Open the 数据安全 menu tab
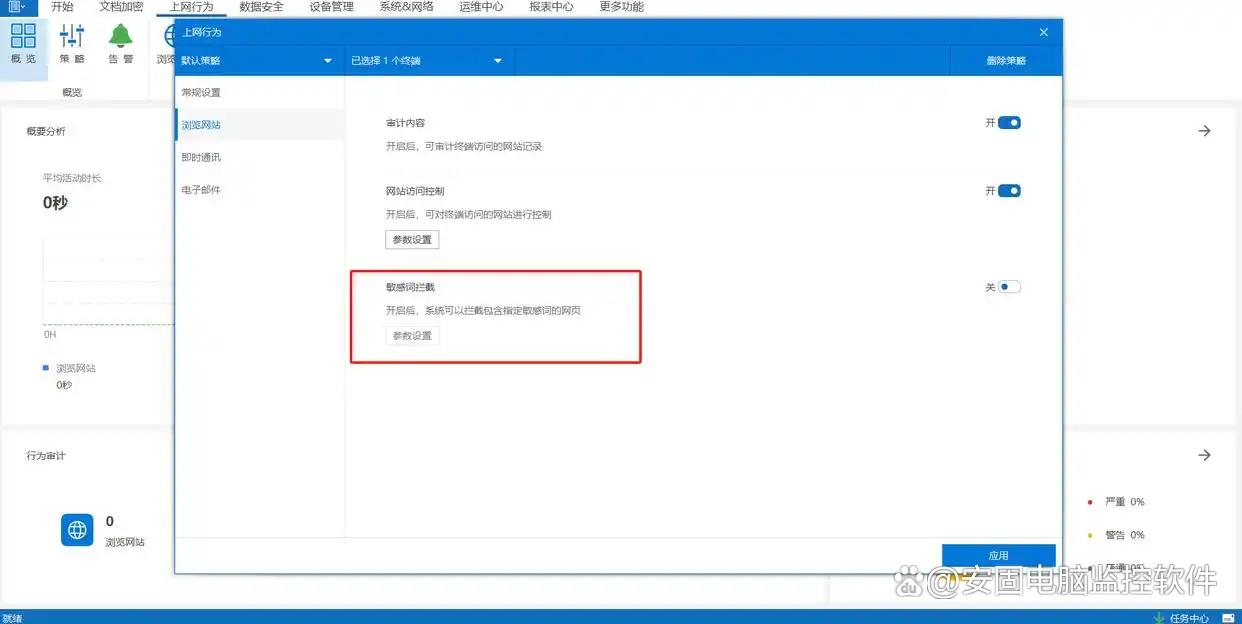This screenshot has width=1242, height=624. [x=262, y=6]
